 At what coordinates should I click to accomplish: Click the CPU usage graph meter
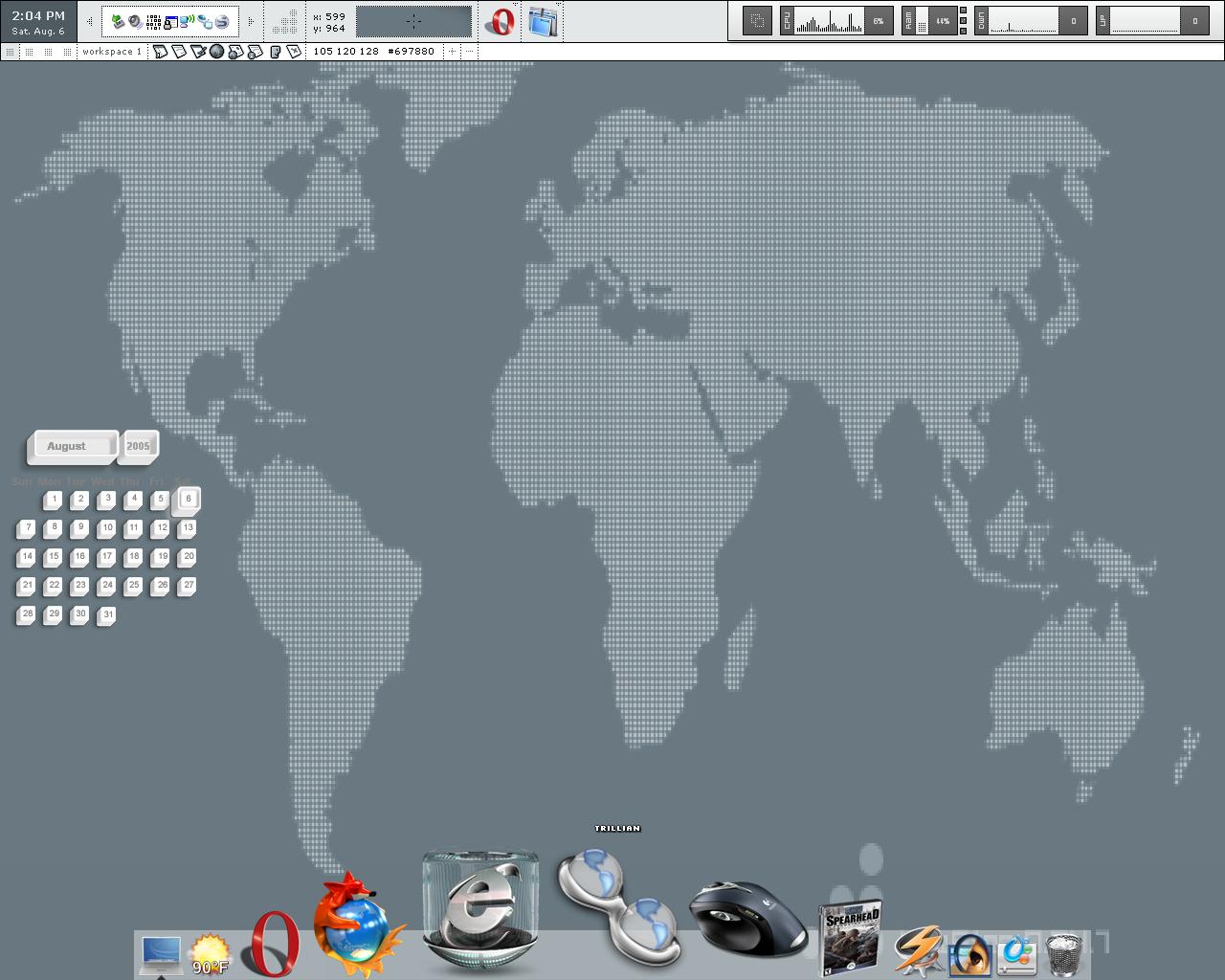(829, 21)
